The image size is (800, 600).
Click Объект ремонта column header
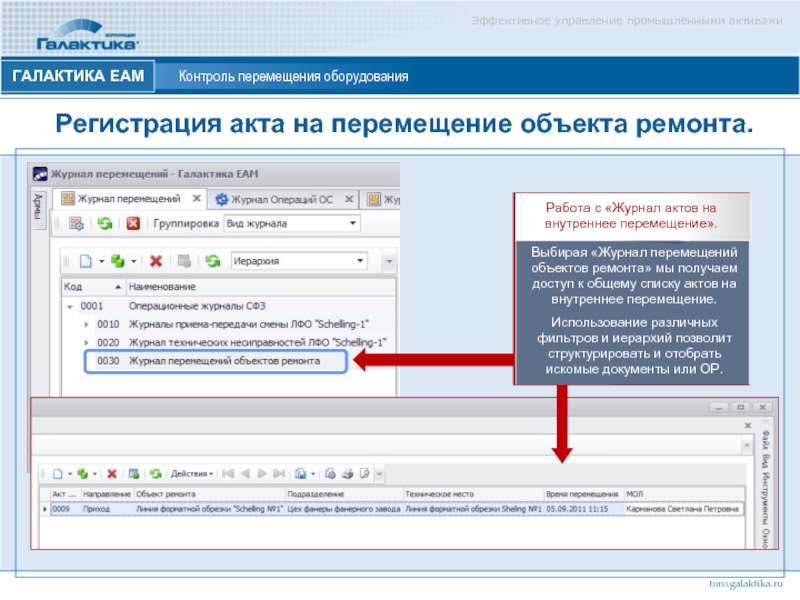209,494
